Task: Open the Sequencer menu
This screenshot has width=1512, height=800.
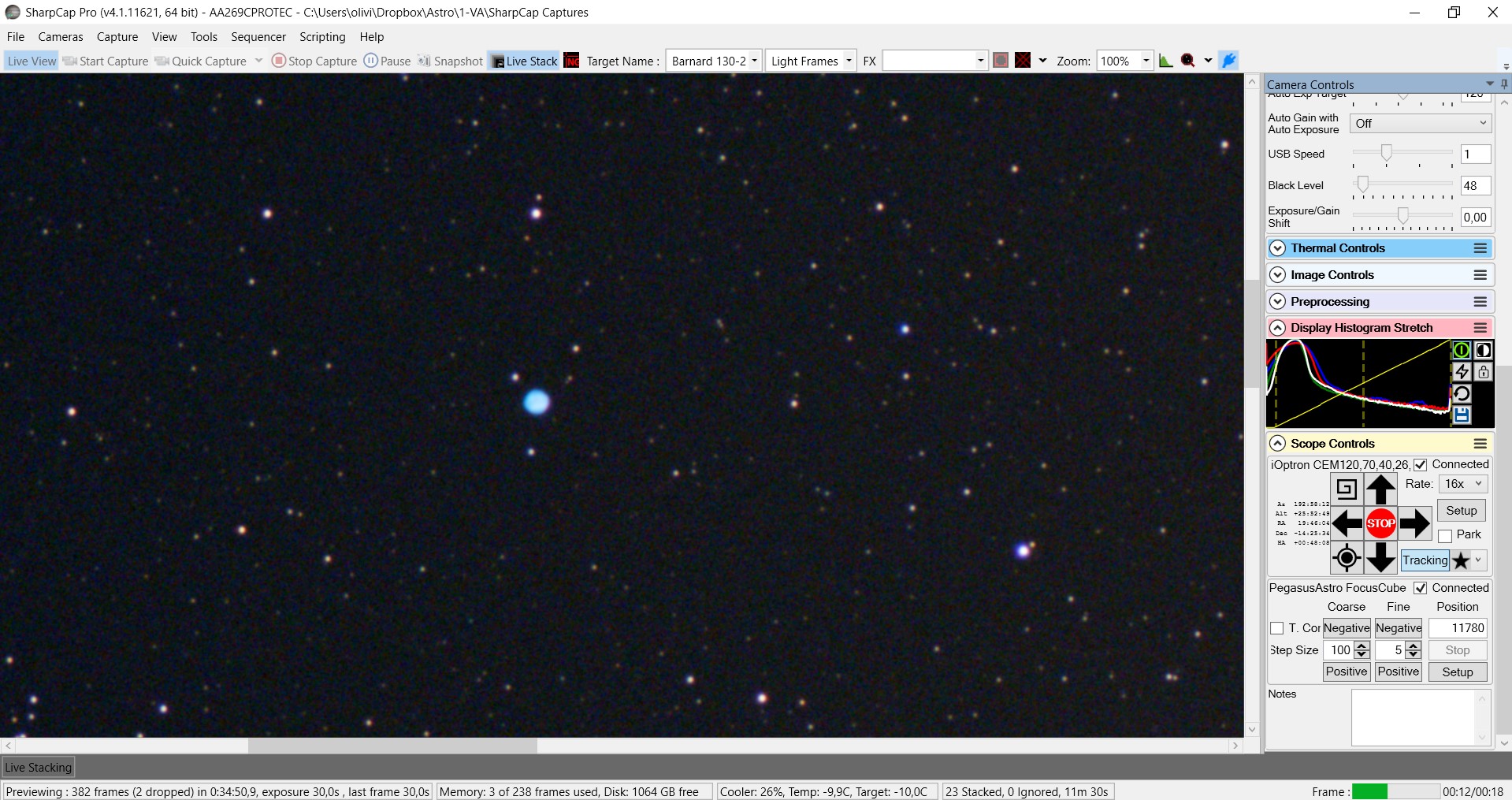Action: click(258, 37)
